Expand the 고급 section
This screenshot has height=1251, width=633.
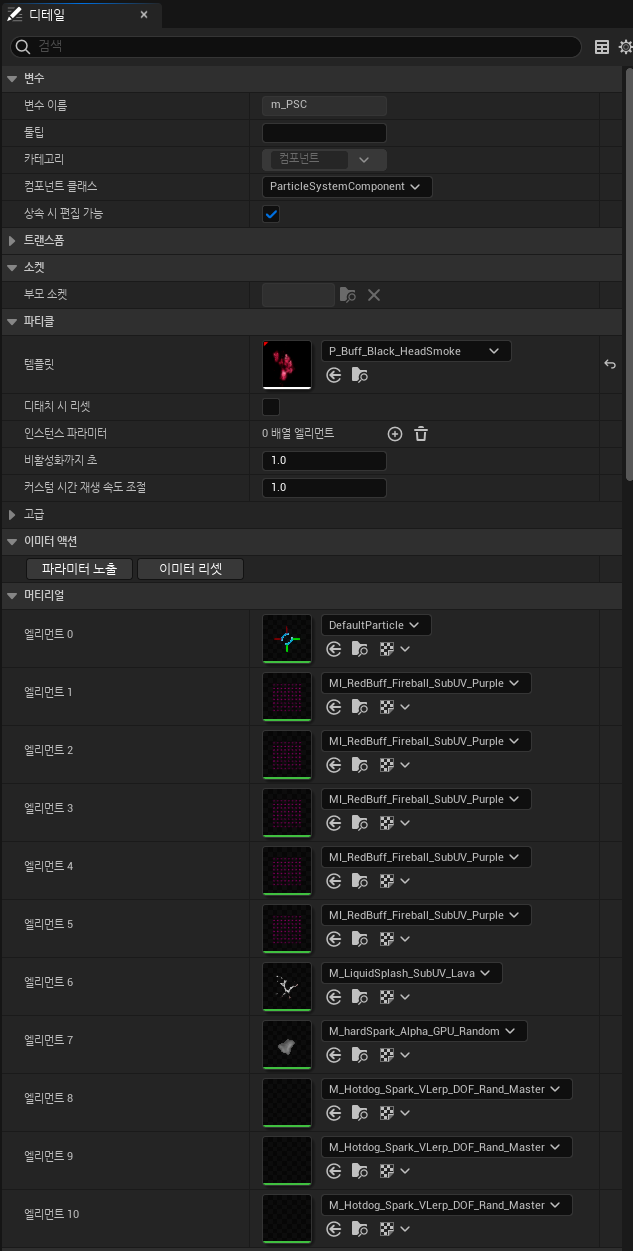click(12, 515)
